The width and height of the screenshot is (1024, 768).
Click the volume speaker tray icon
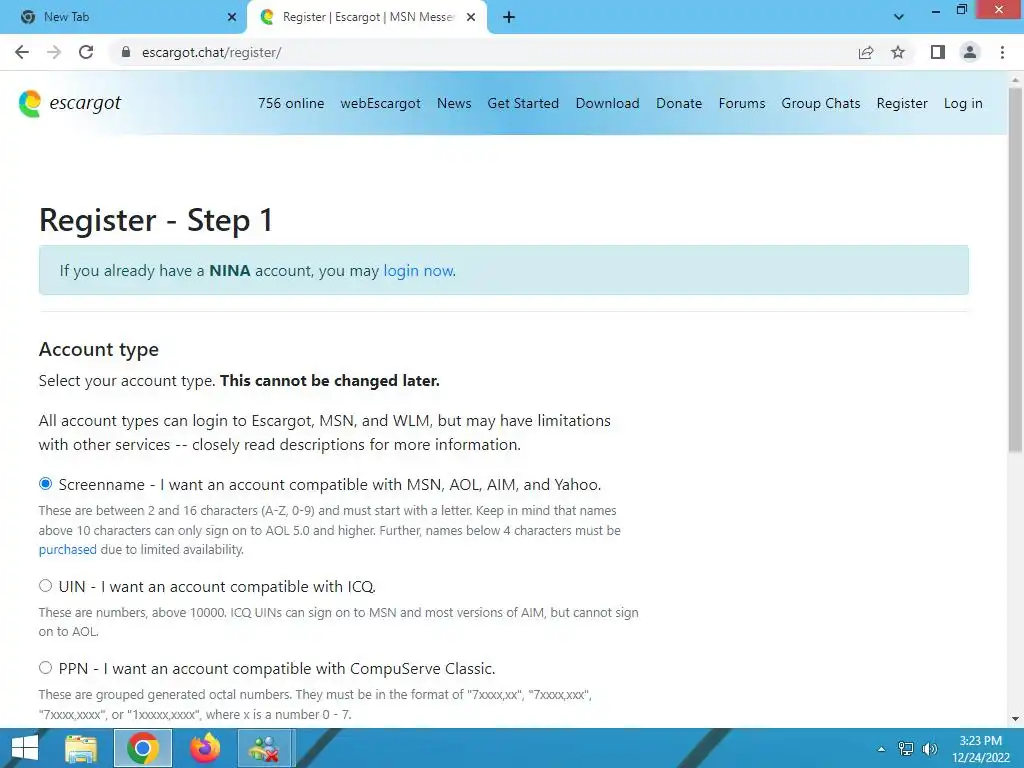pyautogui.click(x=929, y=749)
